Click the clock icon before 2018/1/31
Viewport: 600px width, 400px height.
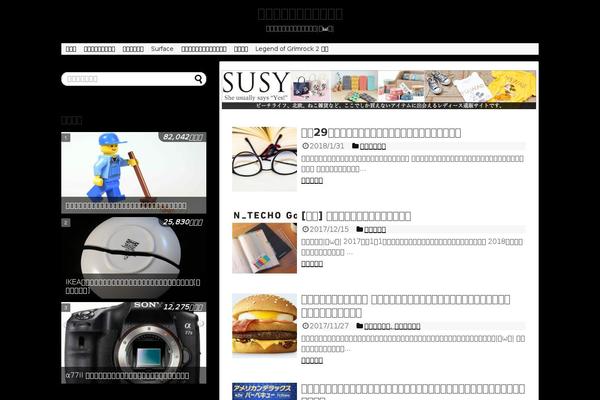[x=305, y=146]
